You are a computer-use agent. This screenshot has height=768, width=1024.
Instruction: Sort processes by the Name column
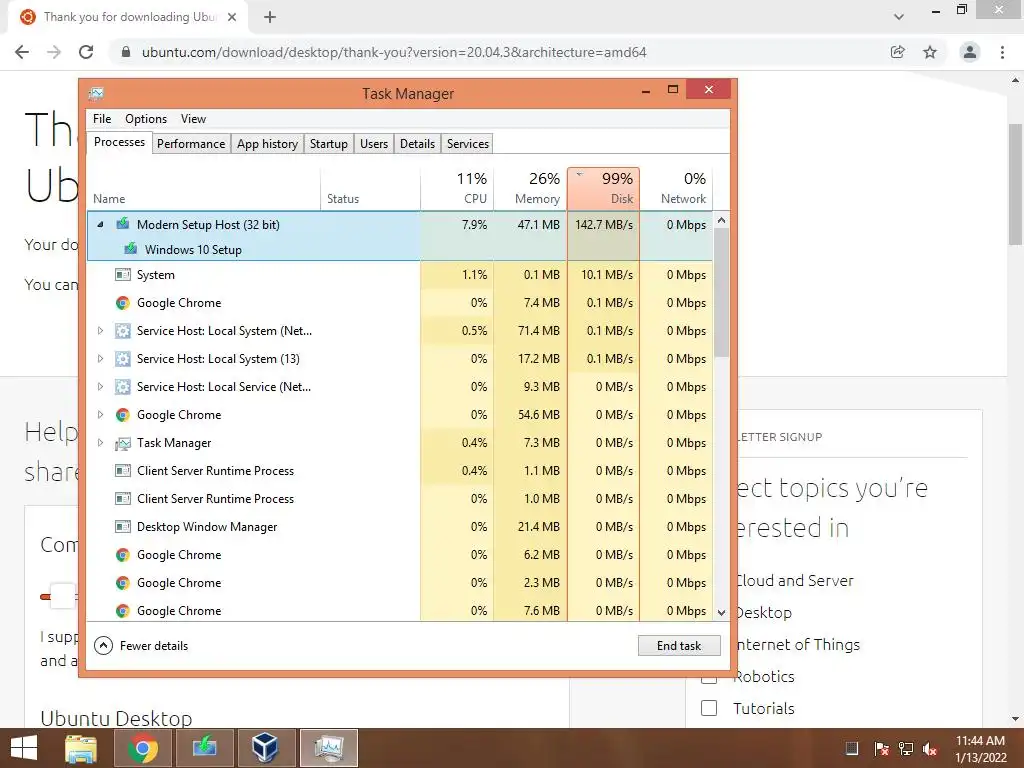204,188
